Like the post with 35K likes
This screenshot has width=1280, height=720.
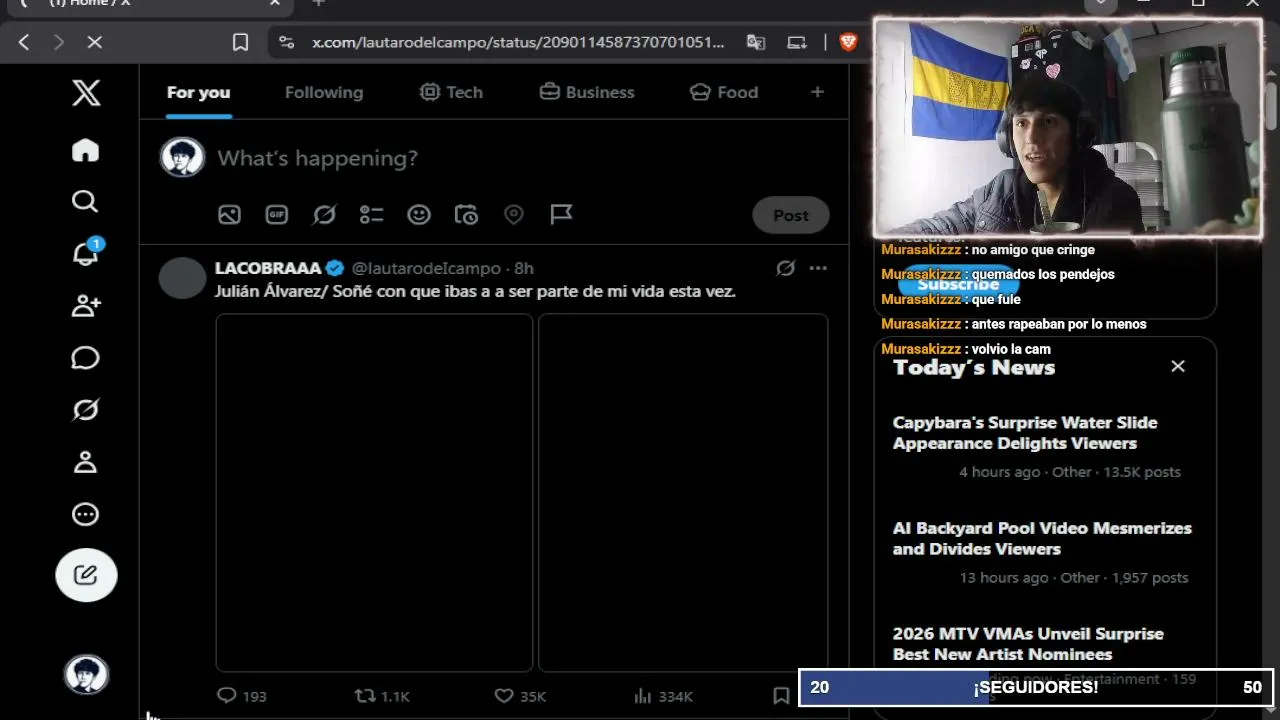(x=520, y=696)
